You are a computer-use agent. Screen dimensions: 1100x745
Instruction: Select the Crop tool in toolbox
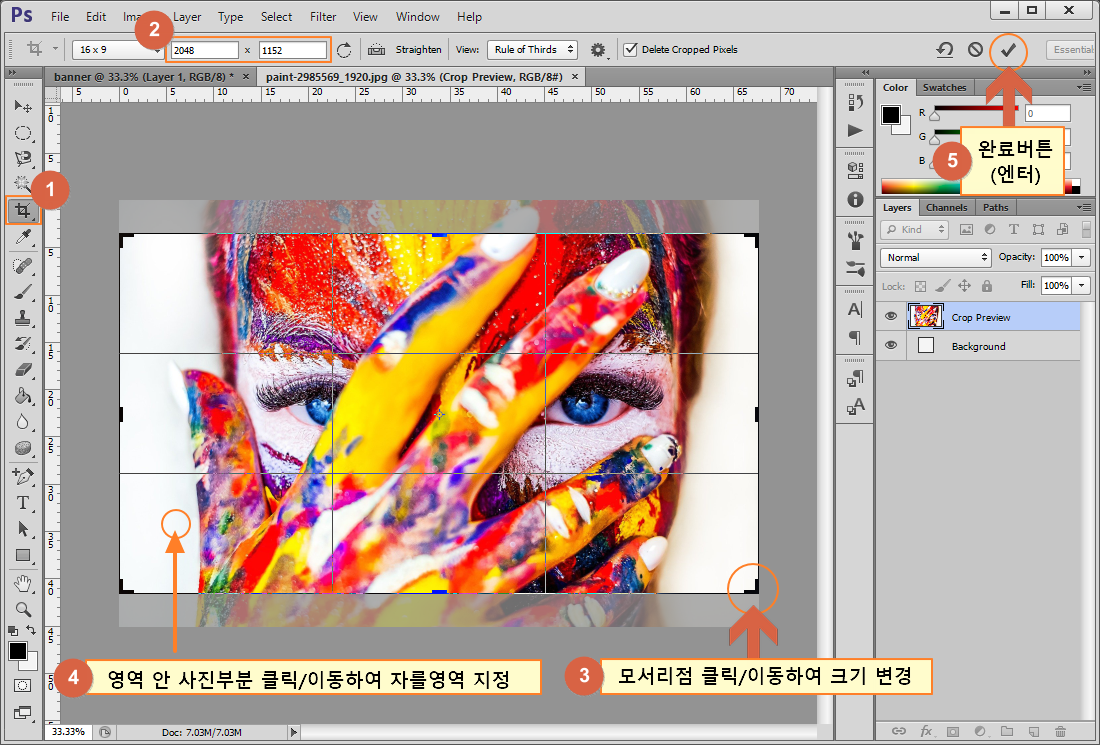[x=23, y=210]
